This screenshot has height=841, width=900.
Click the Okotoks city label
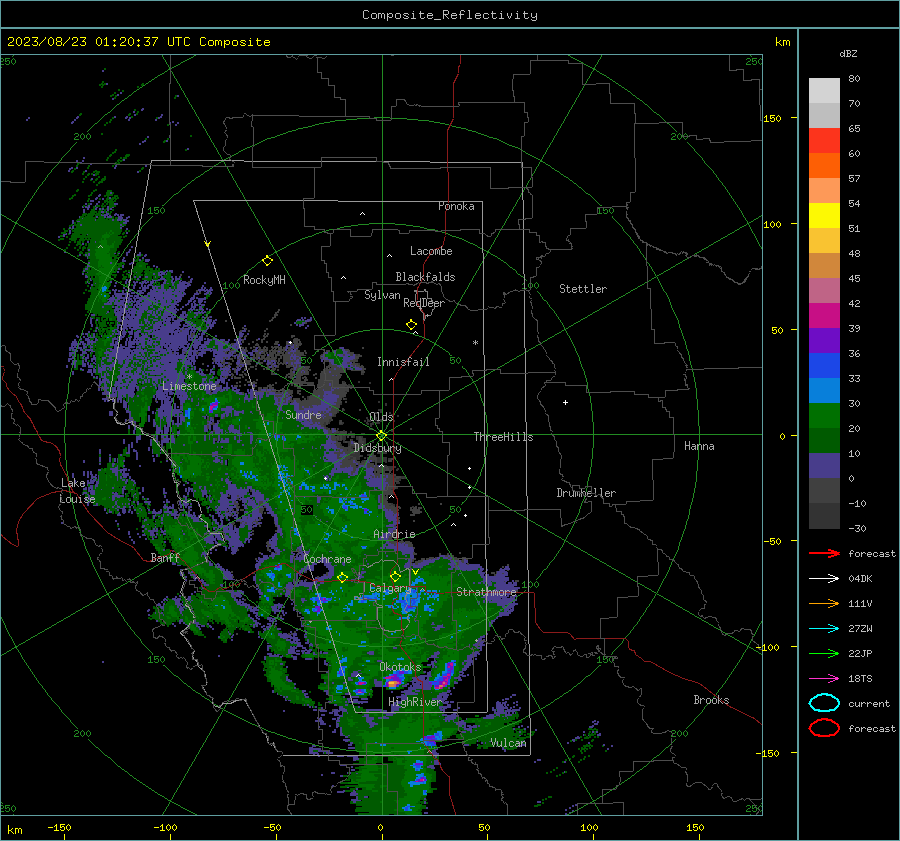(x=400, y=667)
